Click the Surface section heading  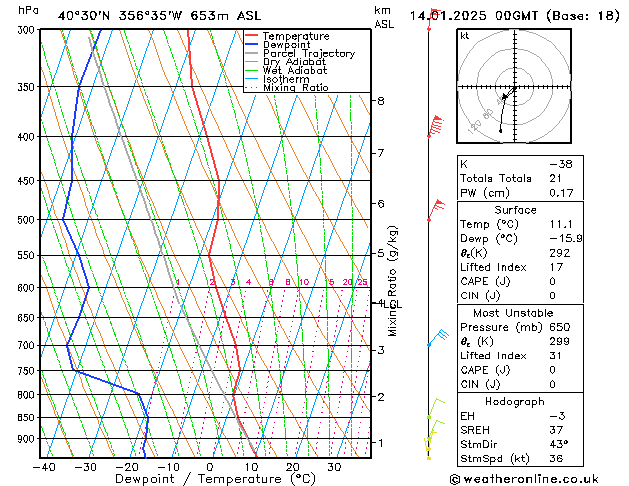click(515, 210)
